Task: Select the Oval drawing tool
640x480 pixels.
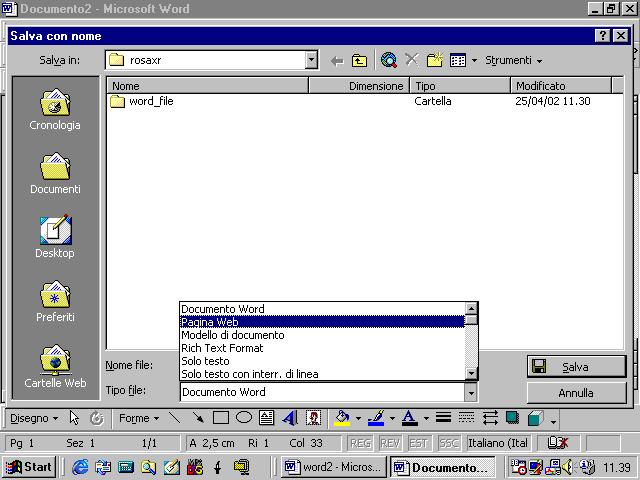Action: 244,418
